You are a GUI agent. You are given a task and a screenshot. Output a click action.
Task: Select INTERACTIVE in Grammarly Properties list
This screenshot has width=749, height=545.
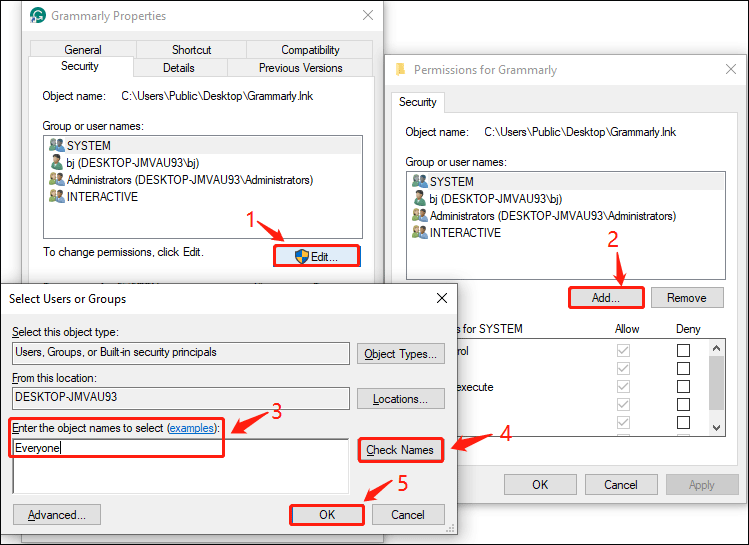(203, 196)
